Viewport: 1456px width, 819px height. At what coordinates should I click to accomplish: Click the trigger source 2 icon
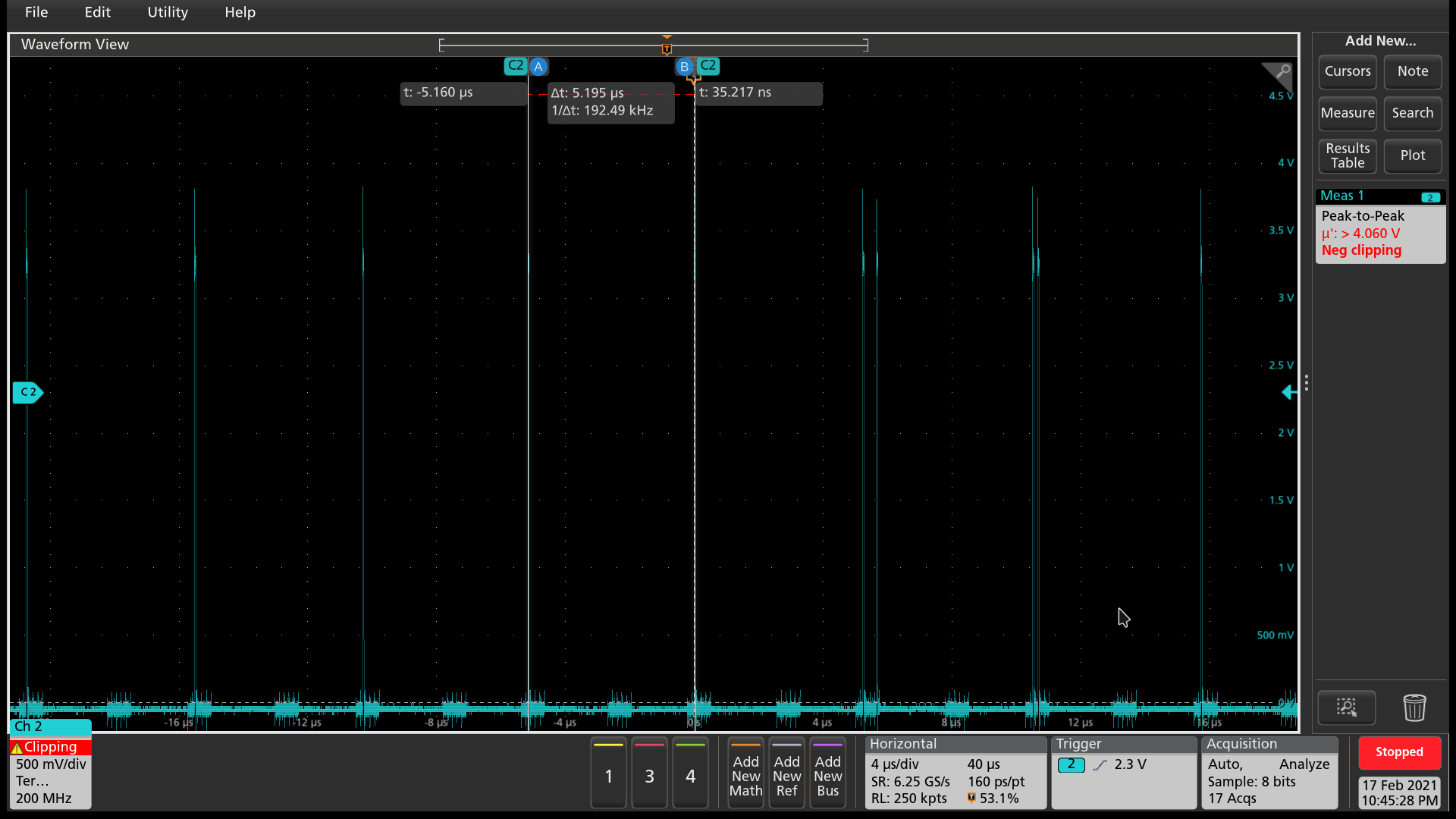(x=1071, y=764)
